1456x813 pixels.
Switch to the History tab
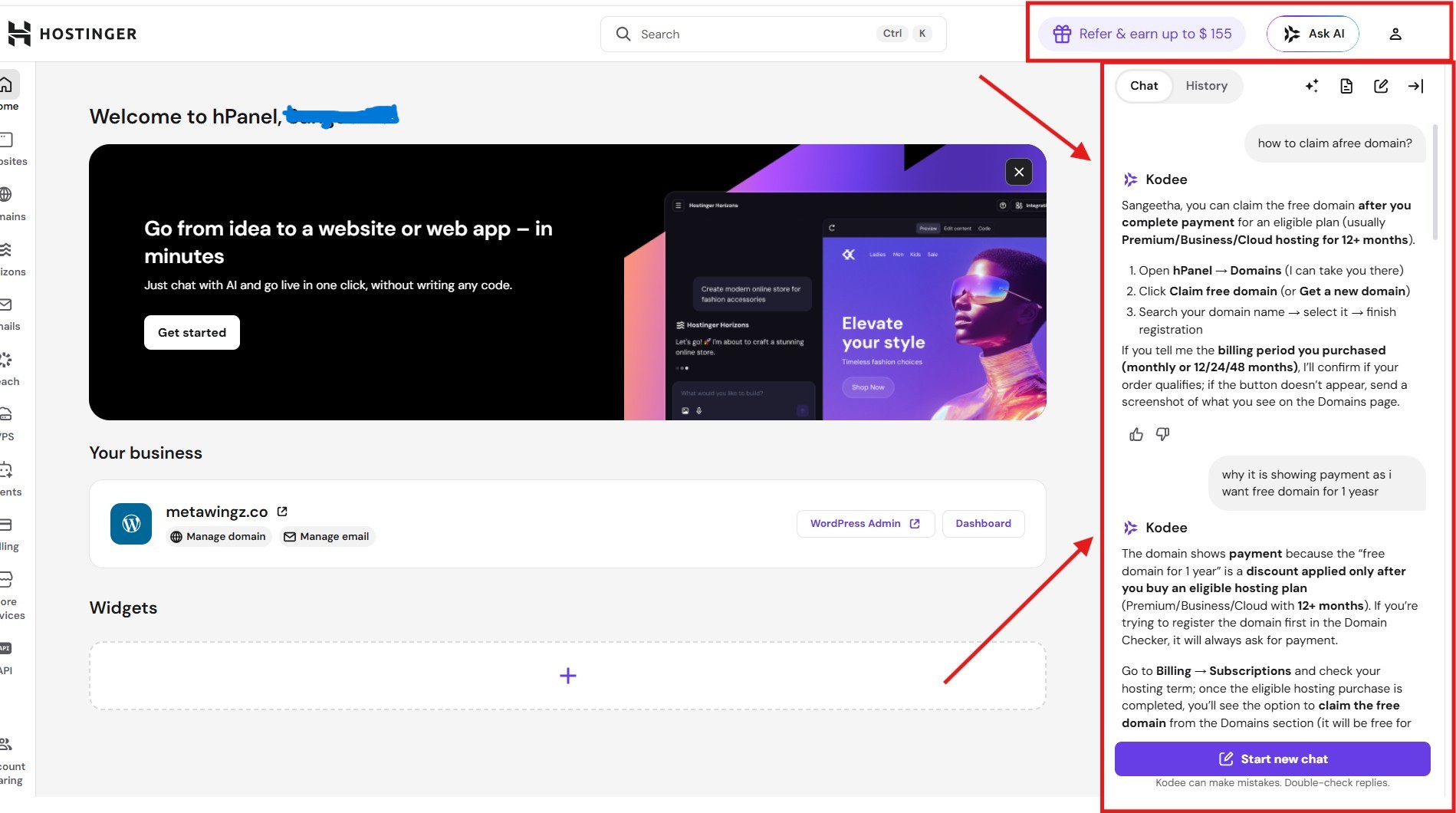[1206, 86]
